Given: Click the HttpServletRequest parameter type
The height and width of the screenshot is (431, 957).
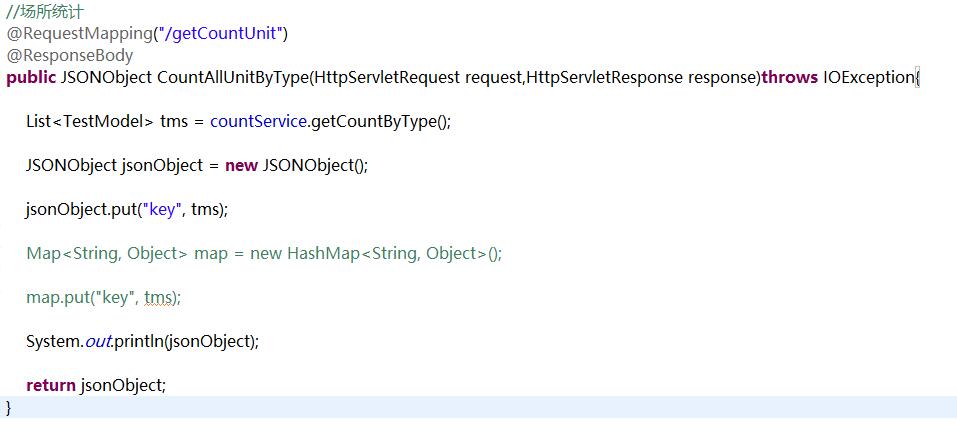Looking at the screenshot, I should pos(386,78).
